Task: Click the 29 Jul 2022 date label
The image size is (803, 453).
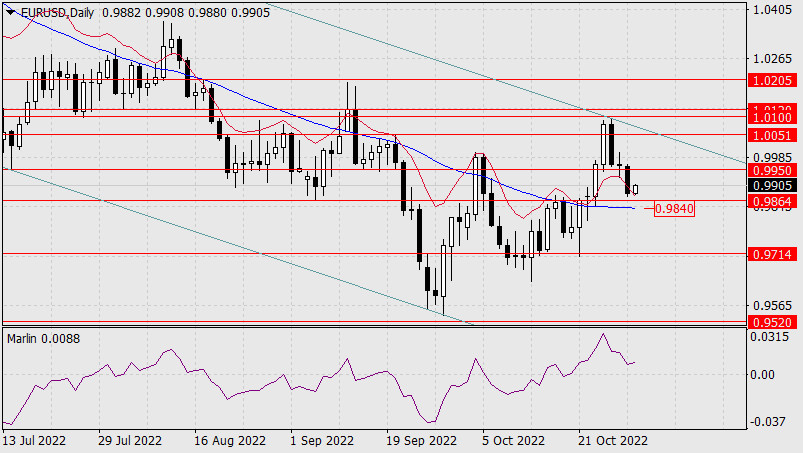Action: point(130,441)
